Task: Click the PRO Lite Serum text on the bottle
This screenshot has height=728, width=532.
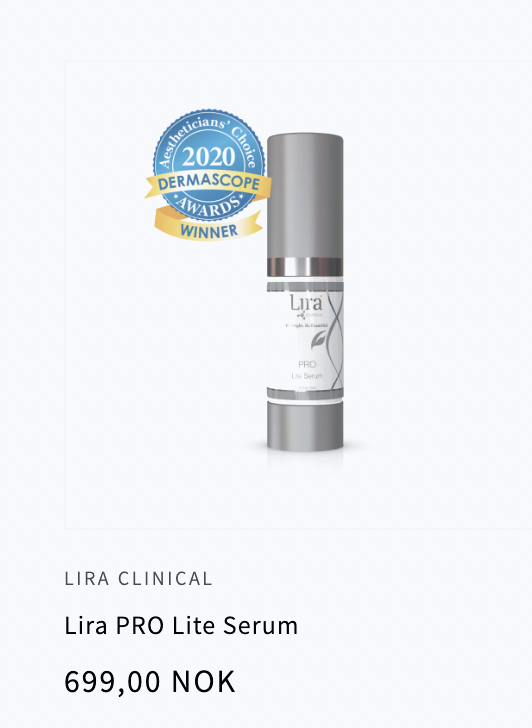Action: click(x=307, y=370)
